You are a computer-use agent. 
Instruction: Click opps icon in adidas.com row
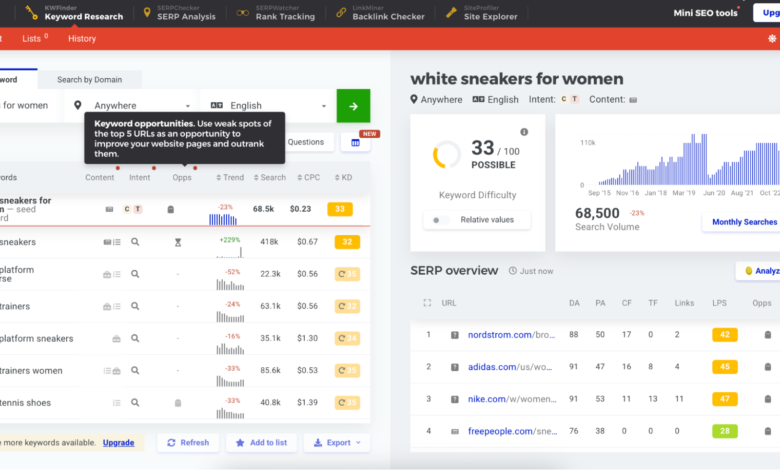(x=768, y=367)
